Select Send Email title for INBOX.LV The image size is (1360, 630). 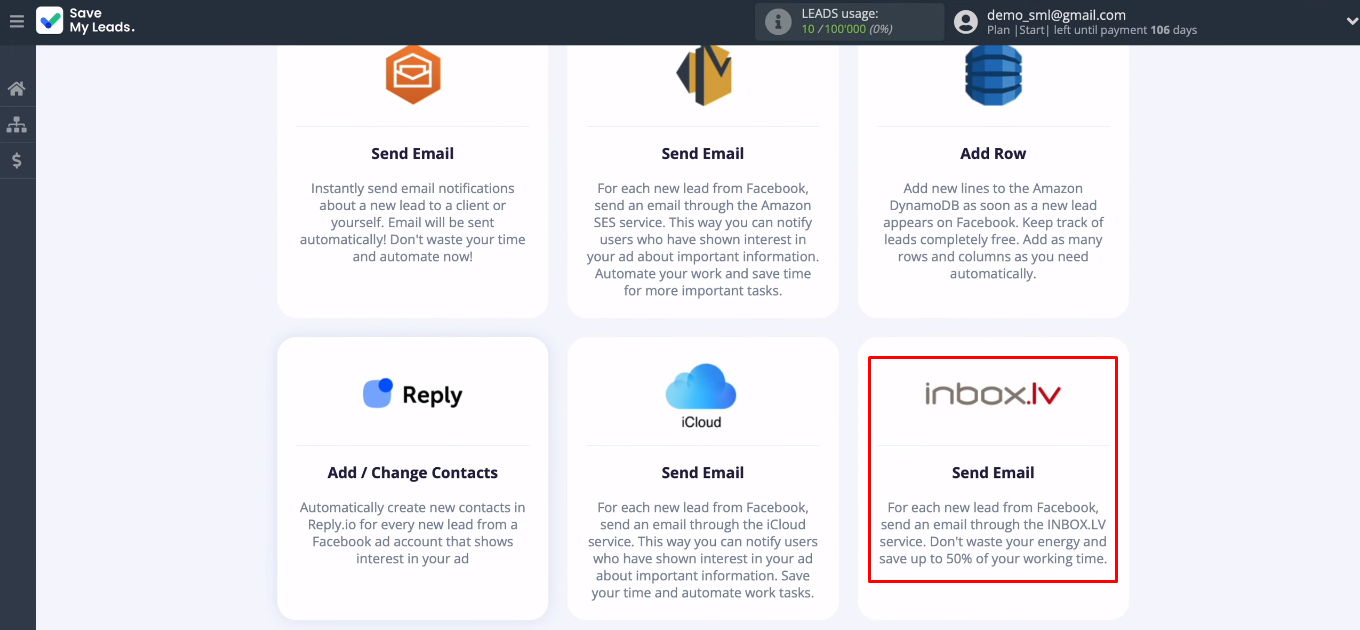[993, 472]
